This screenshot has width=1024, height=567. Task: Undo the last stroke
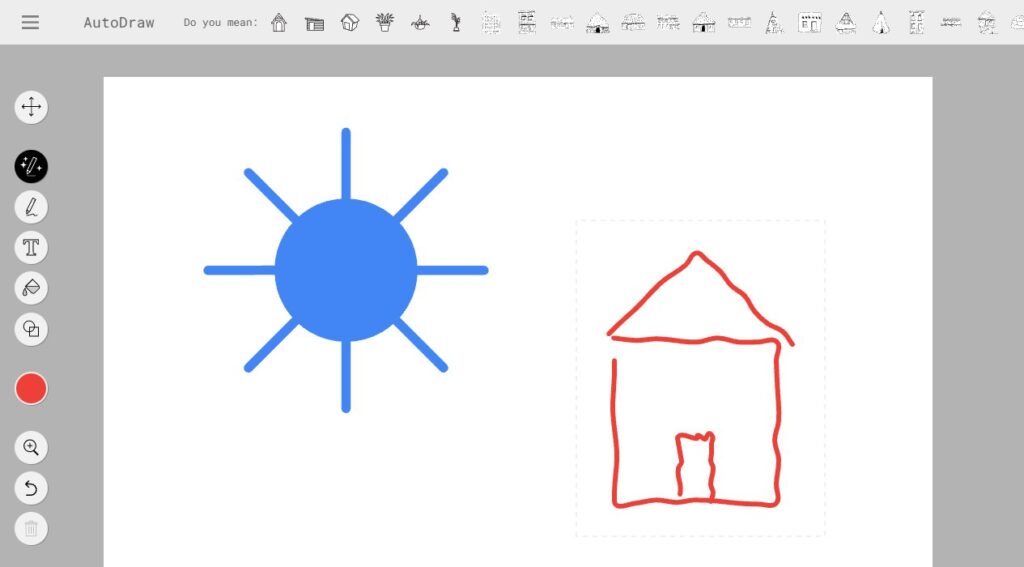click(x=31, y=488)
